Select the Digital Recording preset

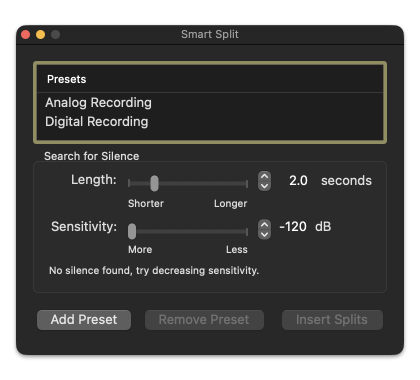210,122
